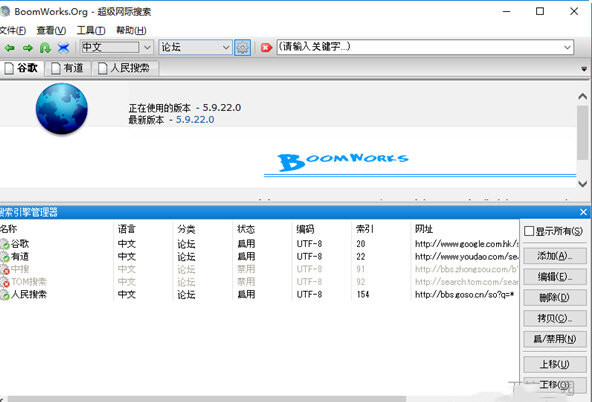Click the 拷贝(C) button
The height and width of the screenshot is (402, 592).
click(555, 318)
